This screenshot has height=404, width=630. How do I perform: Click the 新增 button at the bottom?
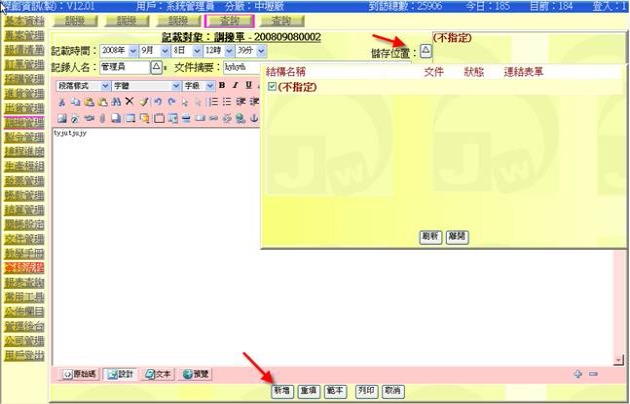[x=284, y=390]
